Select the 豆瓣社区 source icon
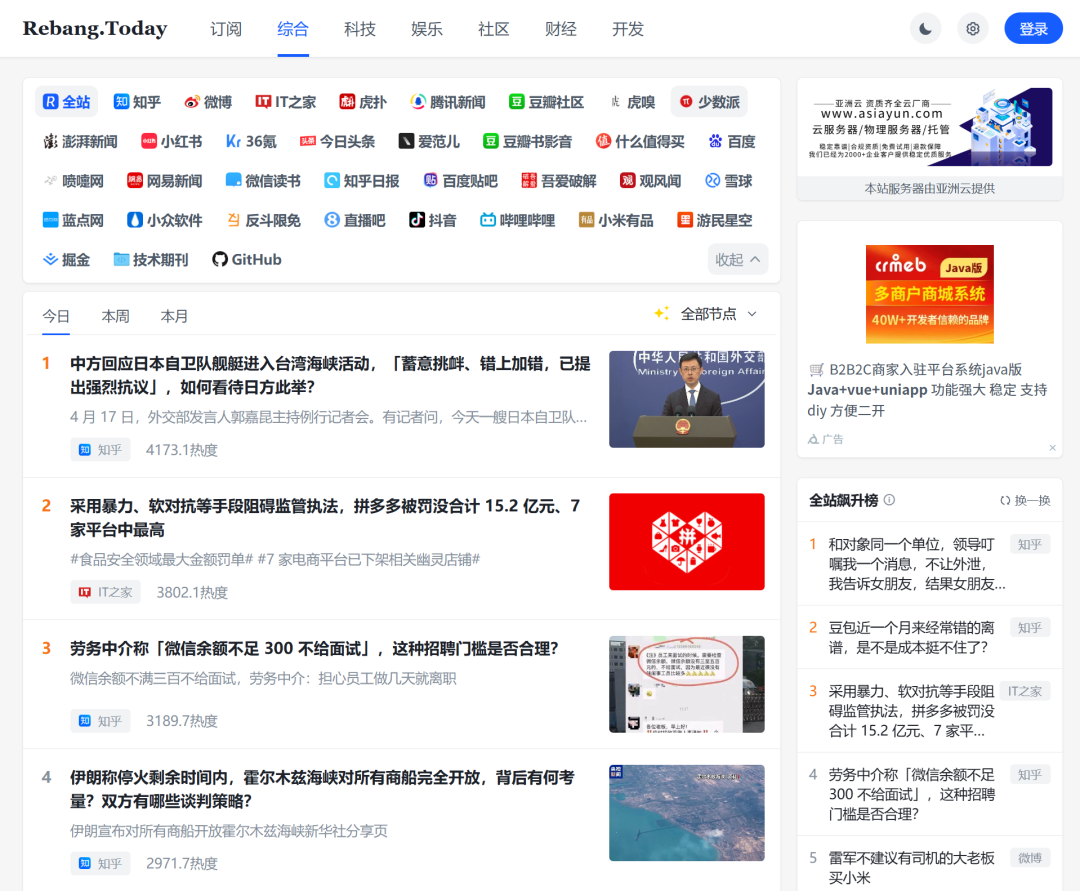The height and width of the screenshot is (891, 1080). [546, 102]
